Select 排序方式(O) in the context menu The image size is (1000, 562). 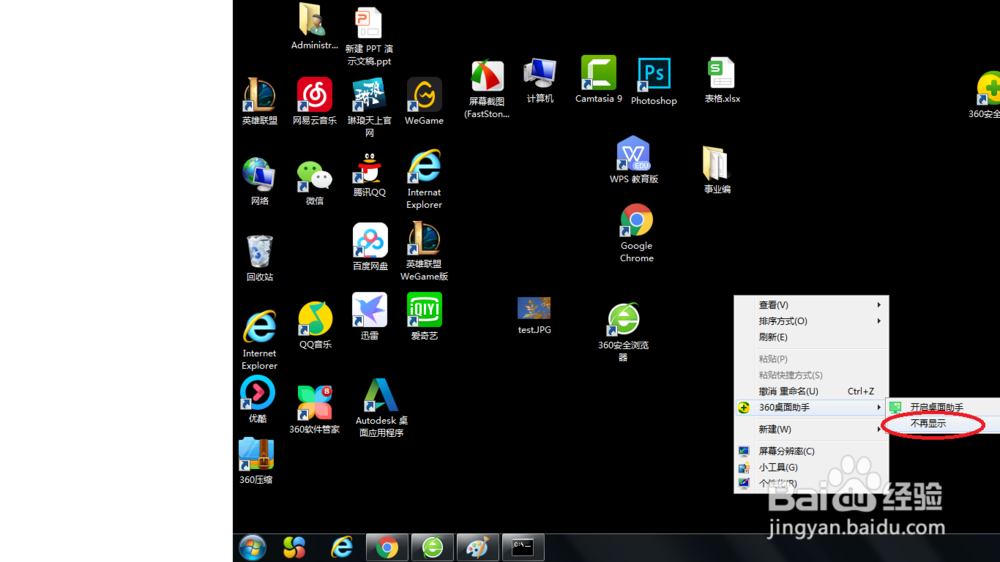[x=811, y=321]
